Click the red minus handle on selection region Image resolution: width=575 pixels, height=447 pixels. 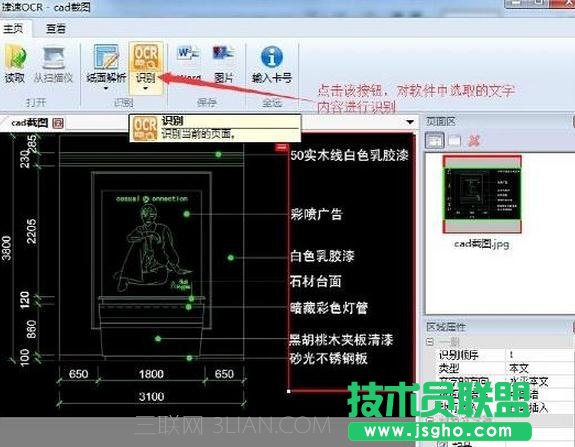281,147
